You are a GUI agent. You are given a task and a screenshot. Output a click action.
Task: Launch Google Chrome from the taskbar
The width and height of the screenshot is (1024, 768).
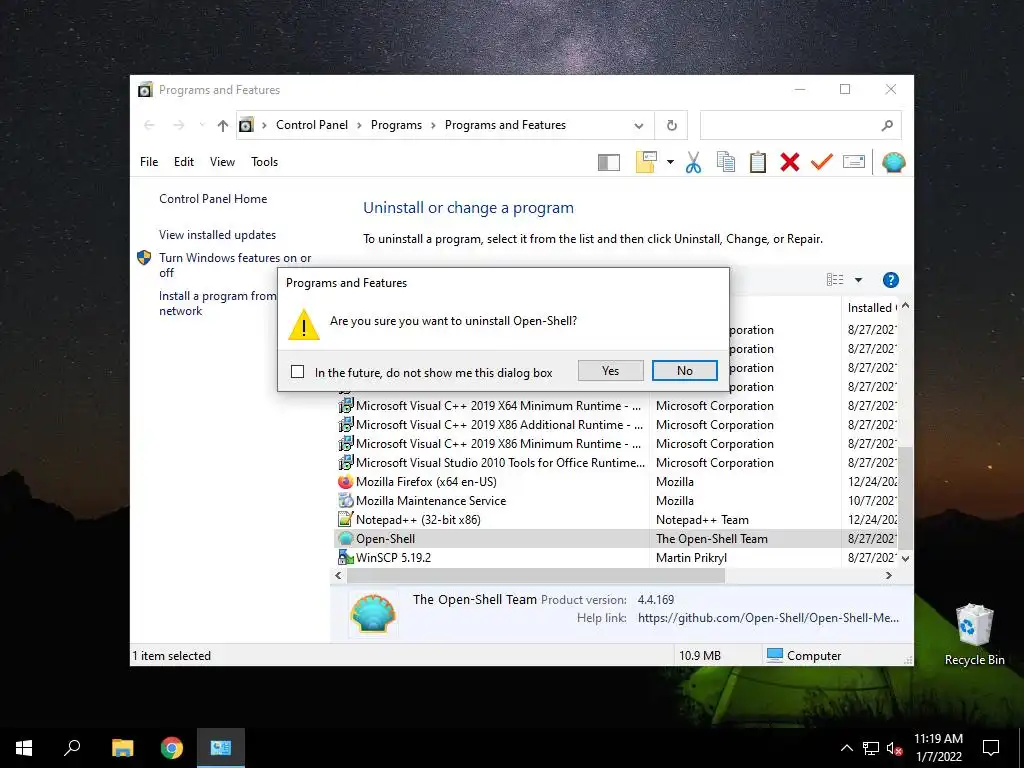tap(172, 748)
